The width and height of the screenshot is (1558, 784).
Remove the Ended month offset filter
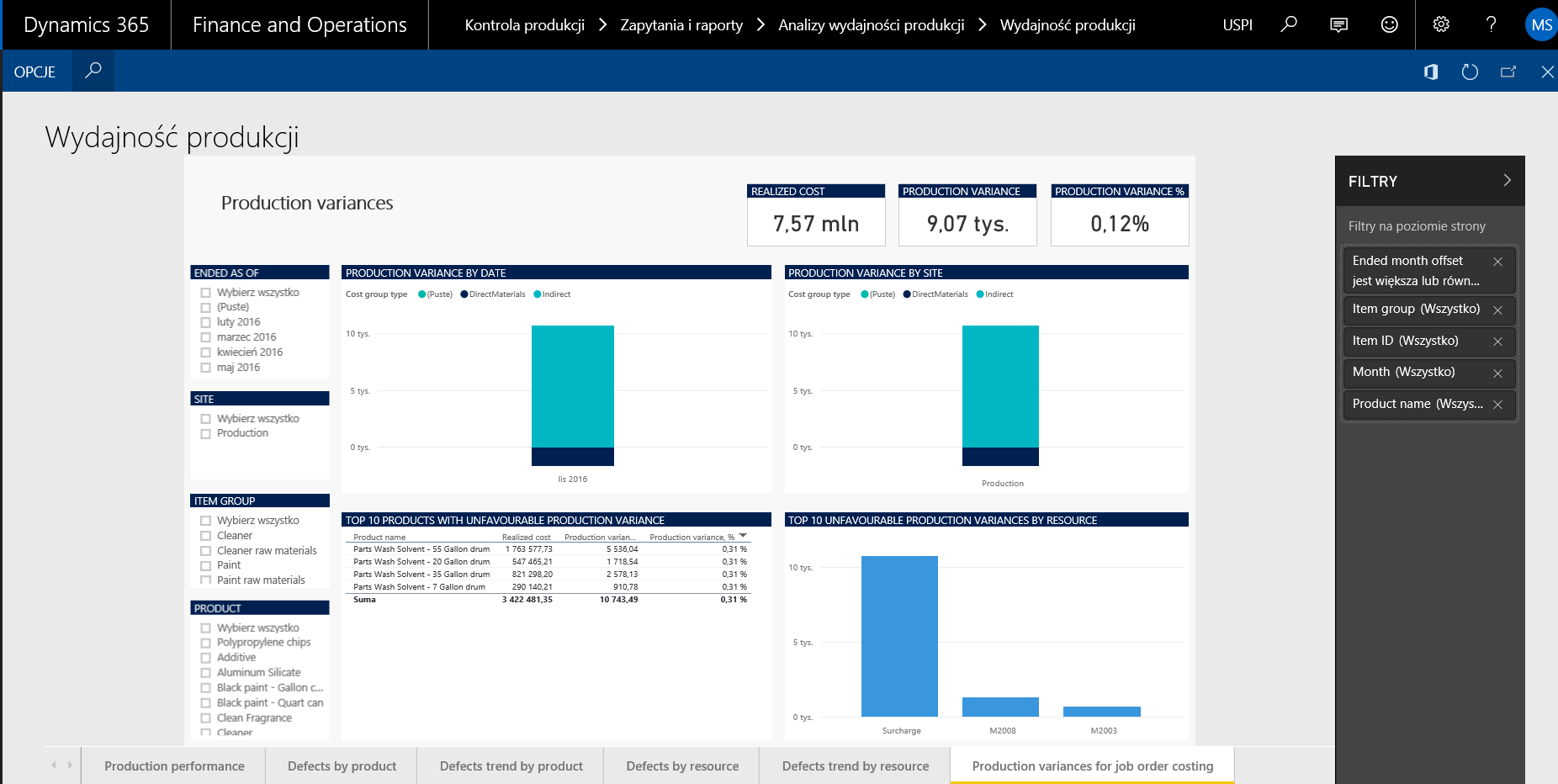[1497, 262]
